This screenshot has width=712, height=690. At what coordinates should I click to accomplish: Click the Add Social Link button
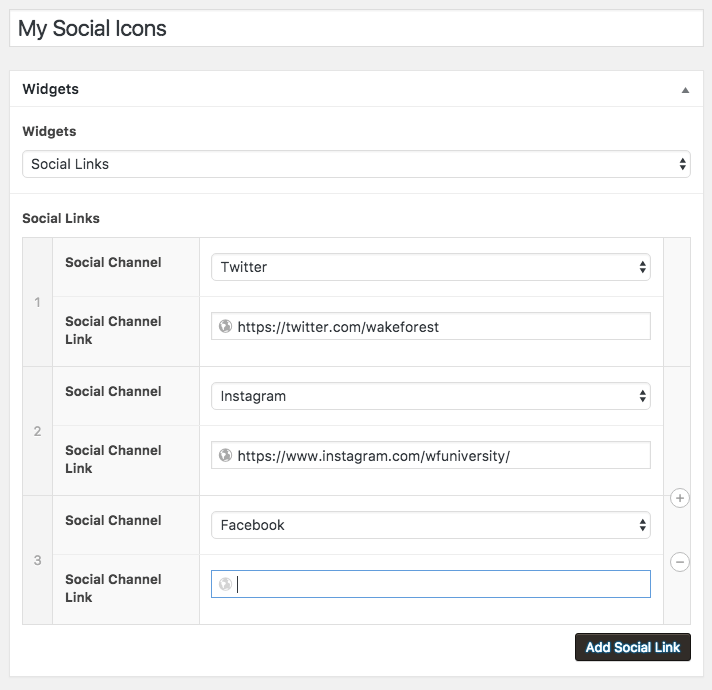[x=632, y=647]
